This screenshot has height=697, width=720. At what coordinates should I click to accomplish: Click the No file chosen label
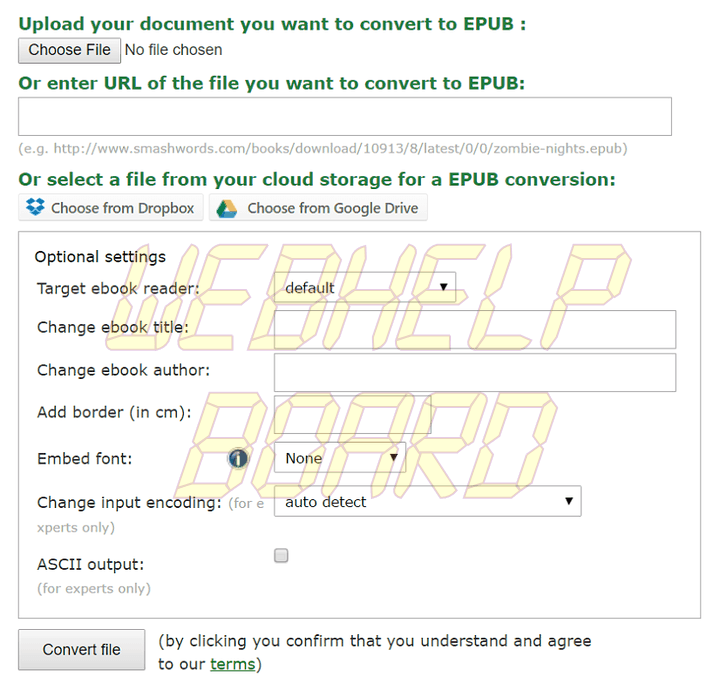click(174, 50)
